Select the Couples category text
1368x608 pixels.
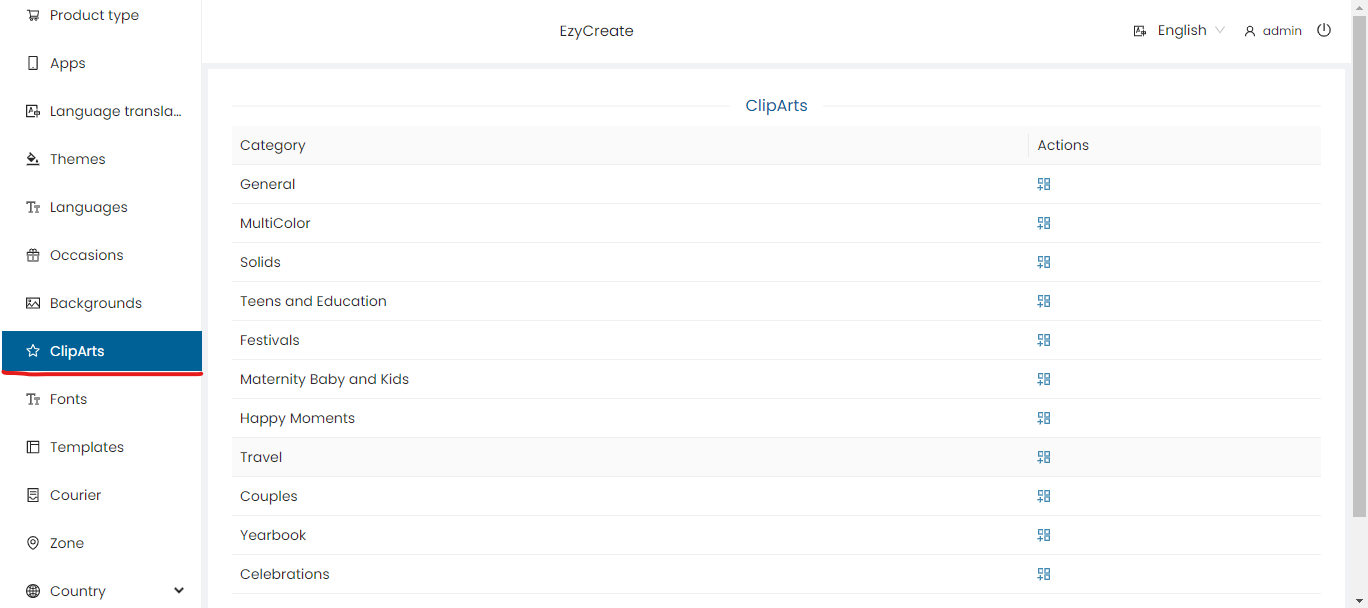pos(269,496)
